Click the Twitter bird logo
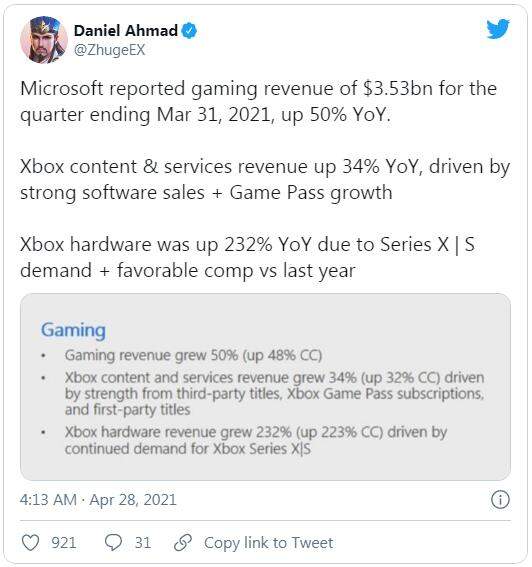Image resolution: width=532 pixels, height=567 pixels. [498, 29]
